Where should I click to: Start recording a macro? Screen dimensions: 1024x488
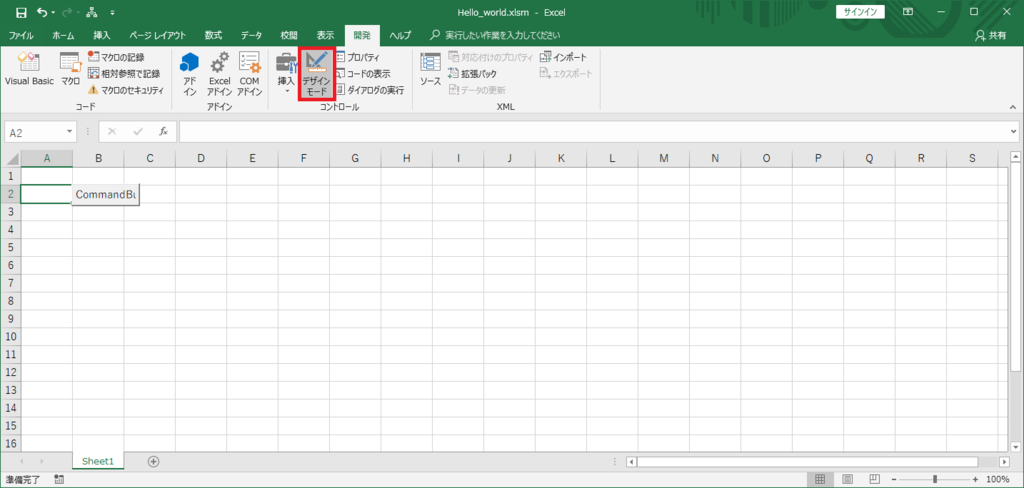[x=116, y=57]
